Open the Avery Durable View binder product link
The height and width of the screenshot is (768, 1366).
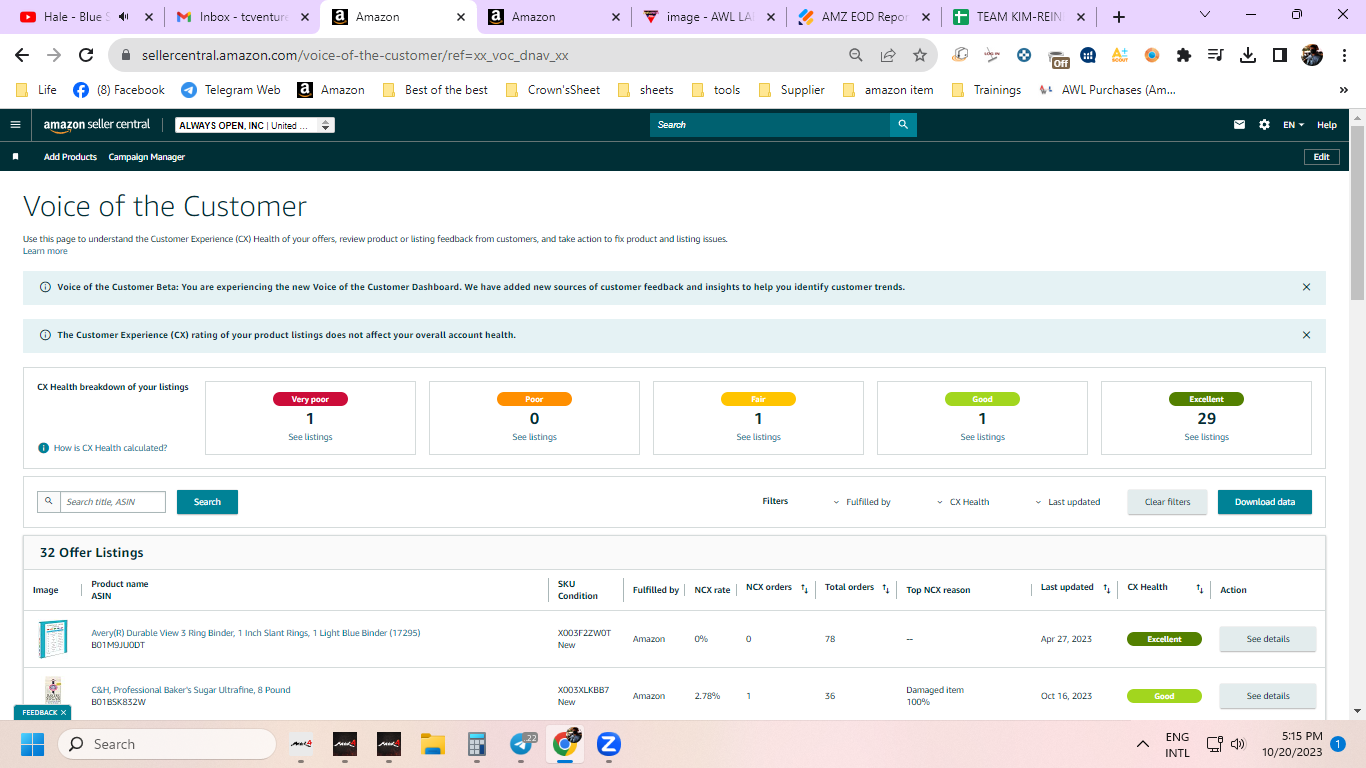point(256,633)
